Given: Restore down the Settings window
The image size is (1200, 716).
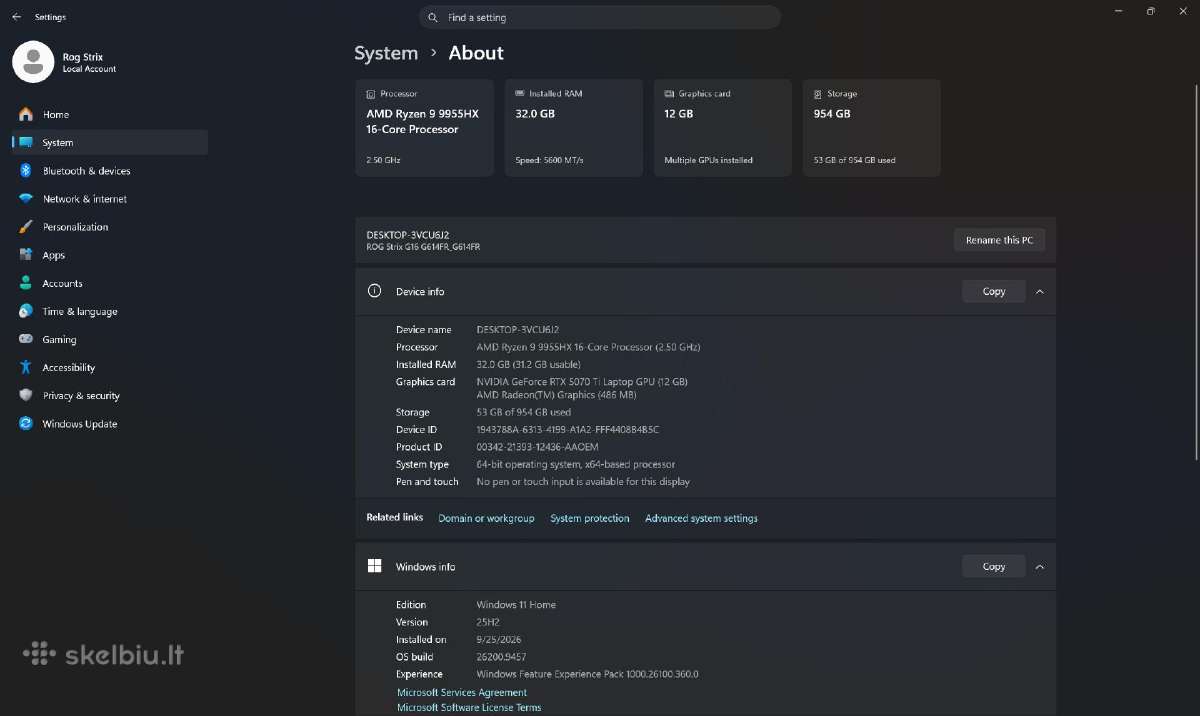Looking at the screenshot, I should (1151, 11).
